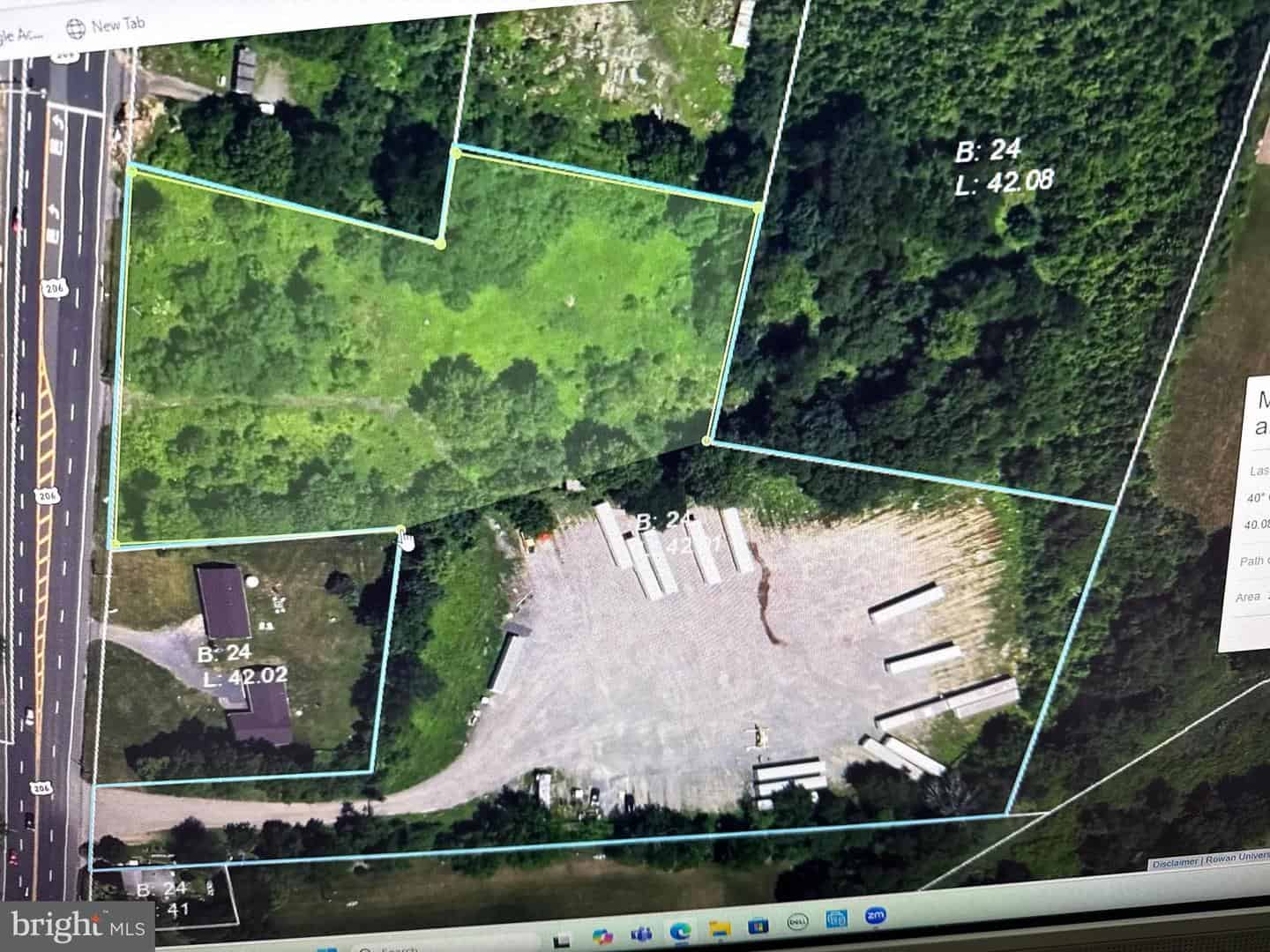Open Microsoft Teams in the taskbar
The image size is (1270, 952).
[642, 933]
